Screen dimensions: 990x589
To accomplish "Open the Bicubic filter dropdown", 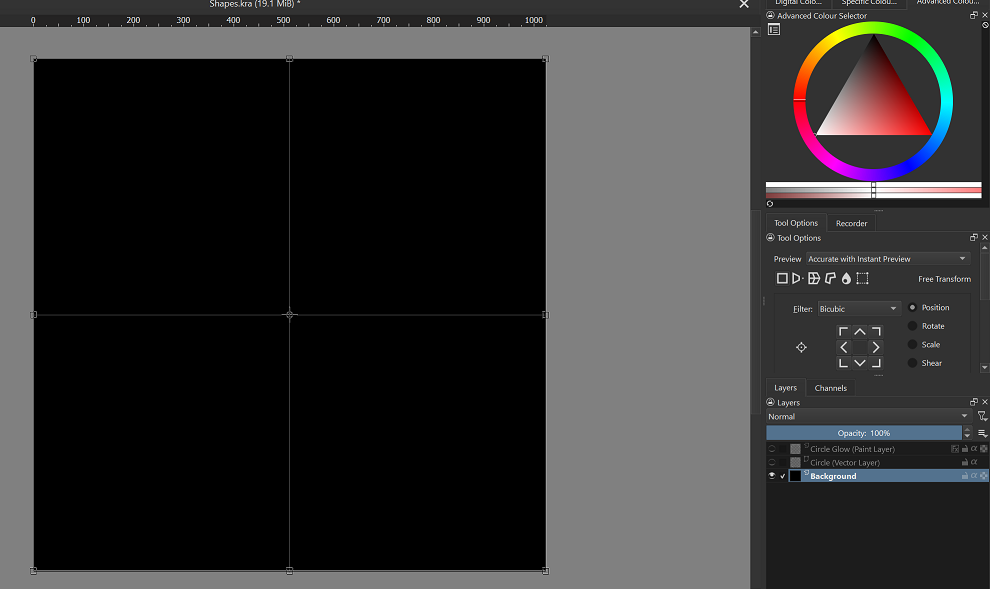I will click(x=858, y=308).
